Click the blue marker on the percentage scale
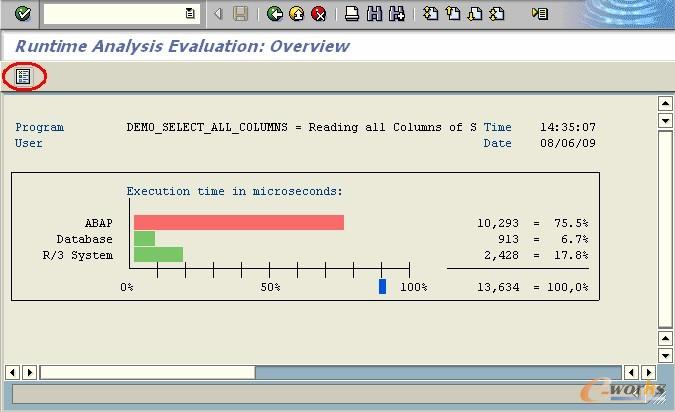Screen dimensions: 675x412 pyautogui.click(x=382, y=287)
